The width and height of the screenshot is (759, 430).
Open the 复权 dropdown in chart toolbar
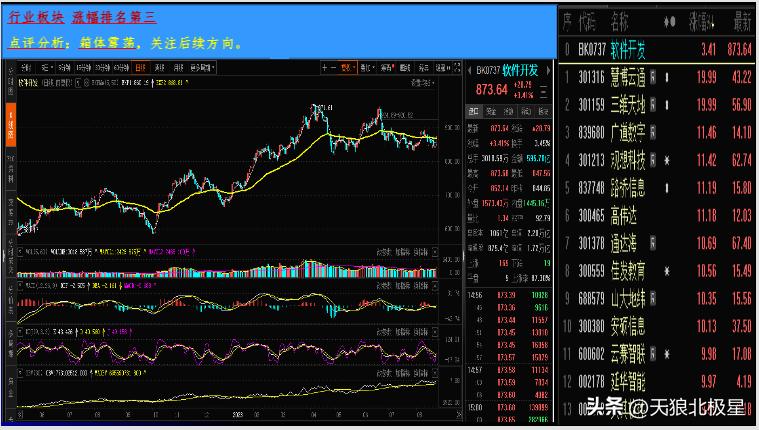coord(348,68)
